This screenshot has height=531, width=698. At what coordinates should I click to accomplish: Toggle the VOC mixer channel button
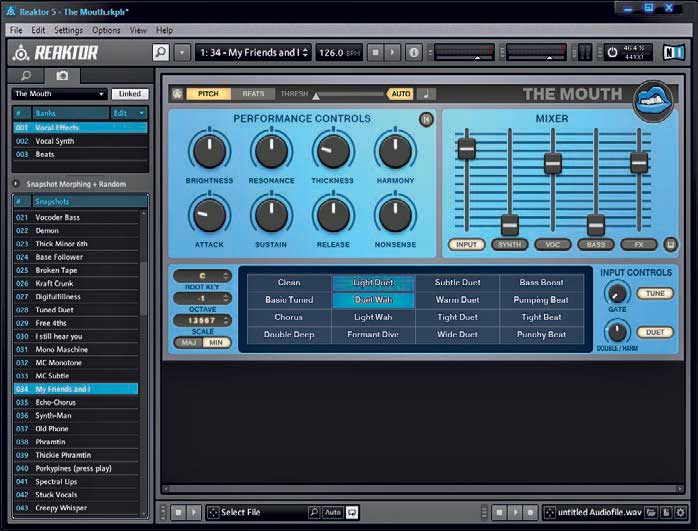click(x=552, y=244)
